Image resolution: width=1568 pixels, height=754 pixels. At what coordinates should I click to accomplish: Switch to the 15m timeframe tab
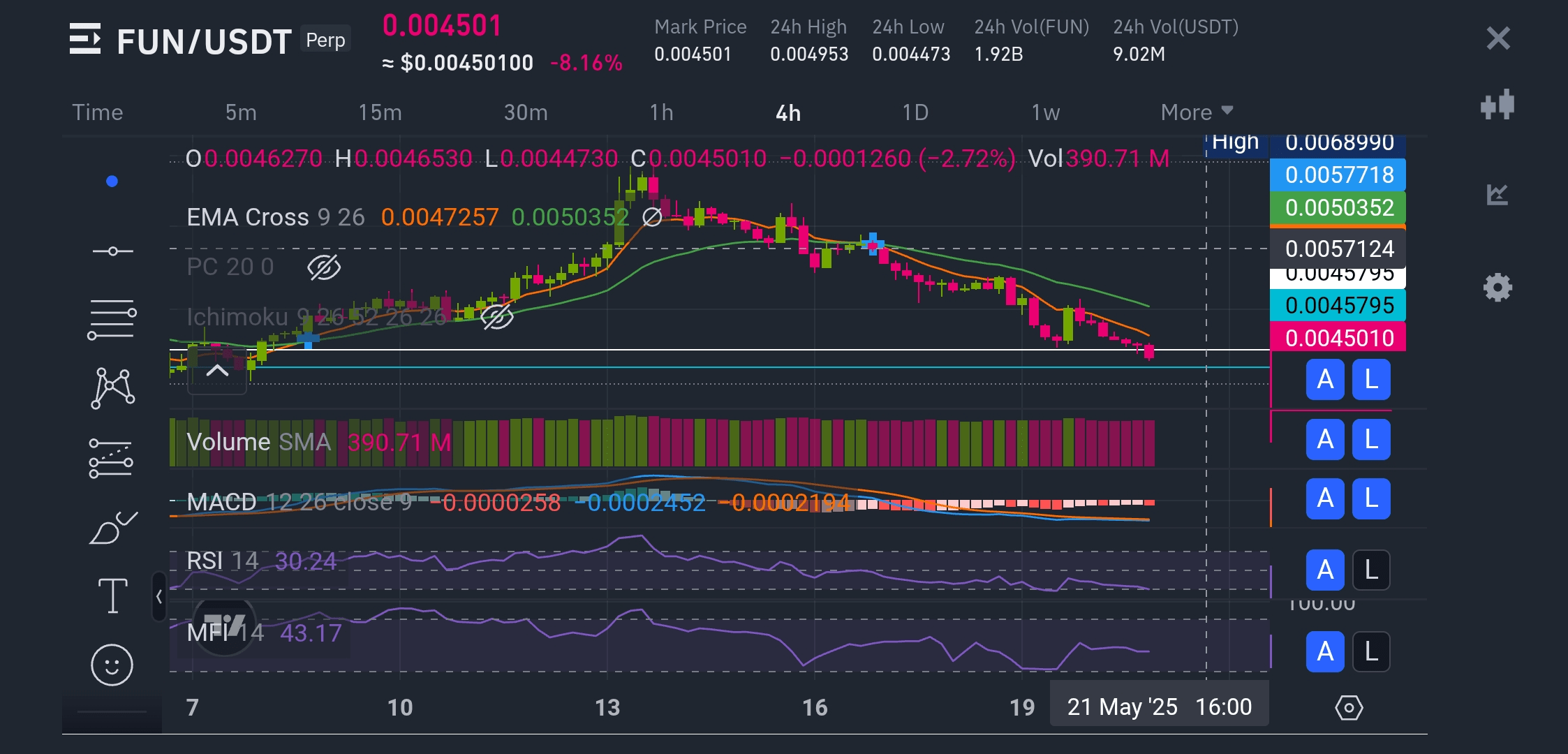[380, 112]
